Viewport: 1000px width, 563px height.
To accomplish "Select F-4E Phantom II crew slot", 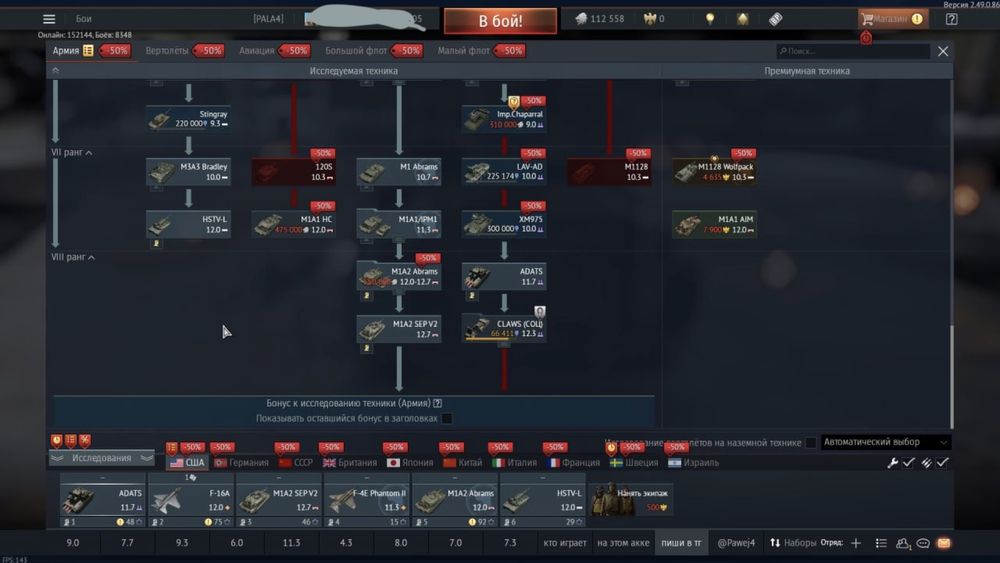I will pos(367,500).
